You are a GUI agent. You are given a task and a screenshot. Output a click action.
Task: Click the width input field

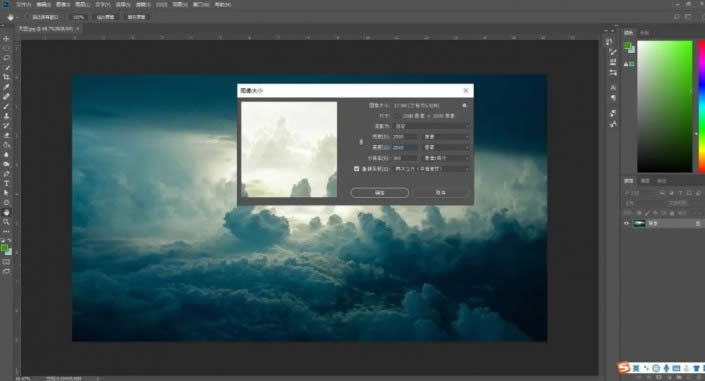(x=406, y=136)
